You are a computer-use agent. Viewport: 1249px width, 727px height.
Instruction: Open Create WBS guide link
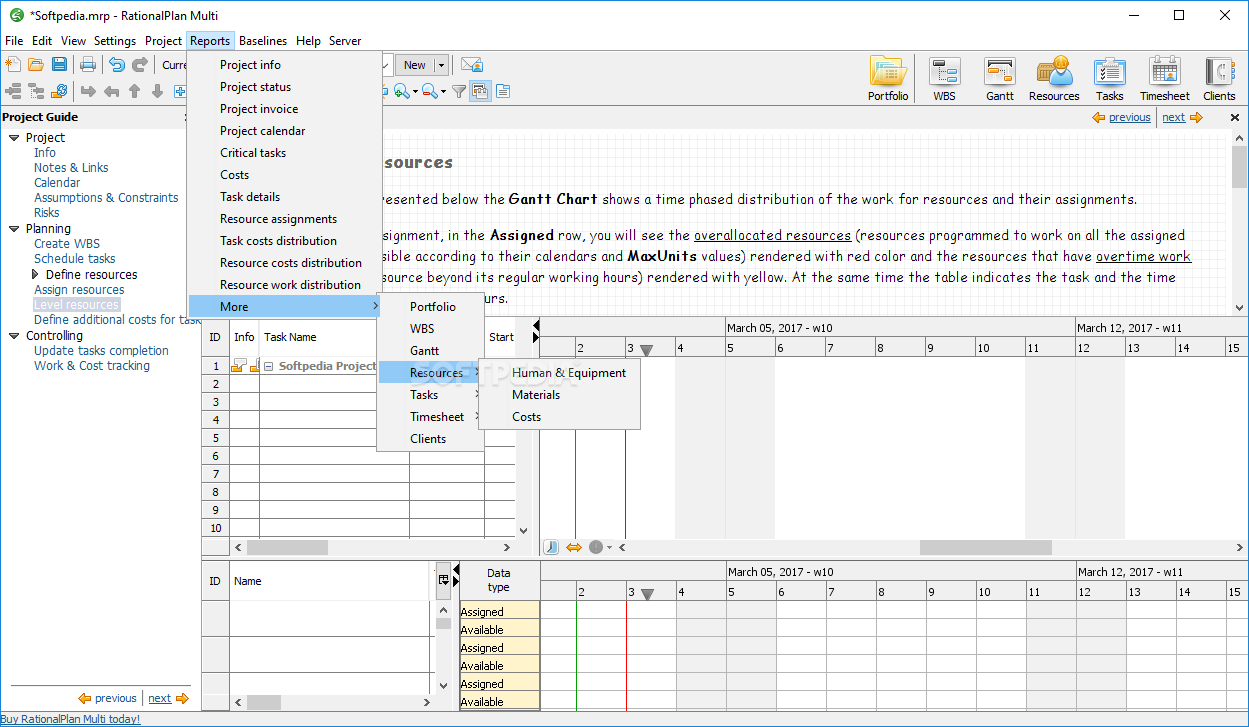coord(67,243)
